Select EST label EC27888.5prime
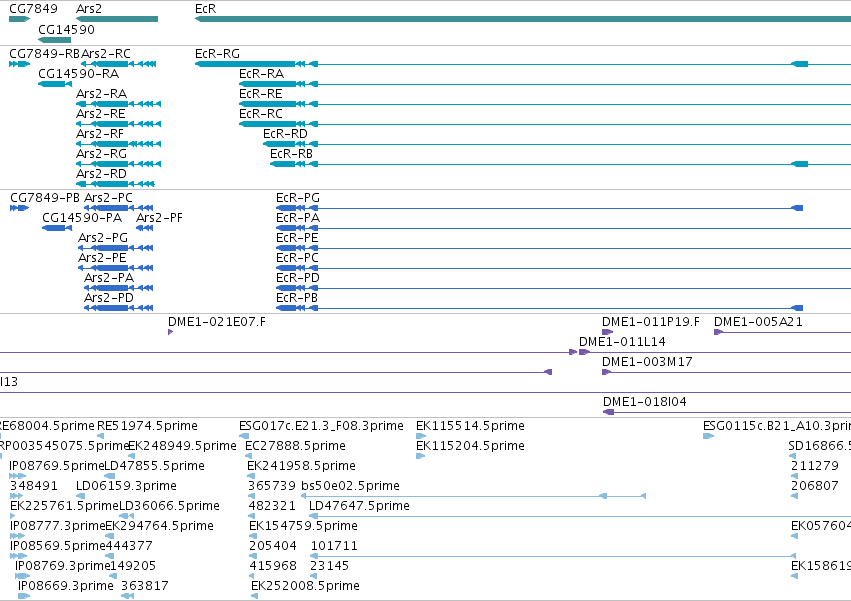The height and width of the screenshot is (601, 851). (x=295, y=447)
